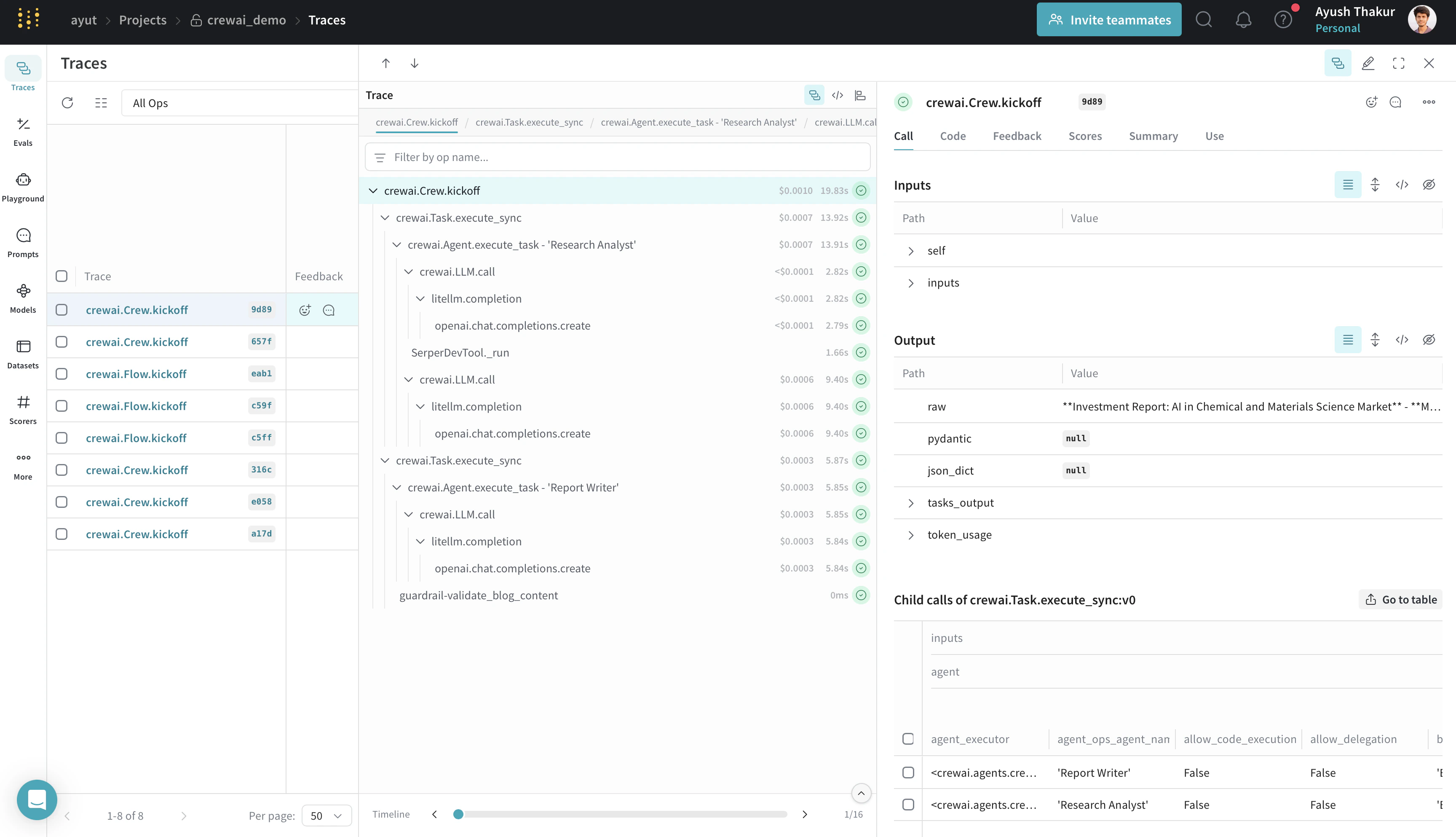This screenshot has height=837, width=1456.
Task: Open the notifications bell
Action: [x=1243, y=20]
